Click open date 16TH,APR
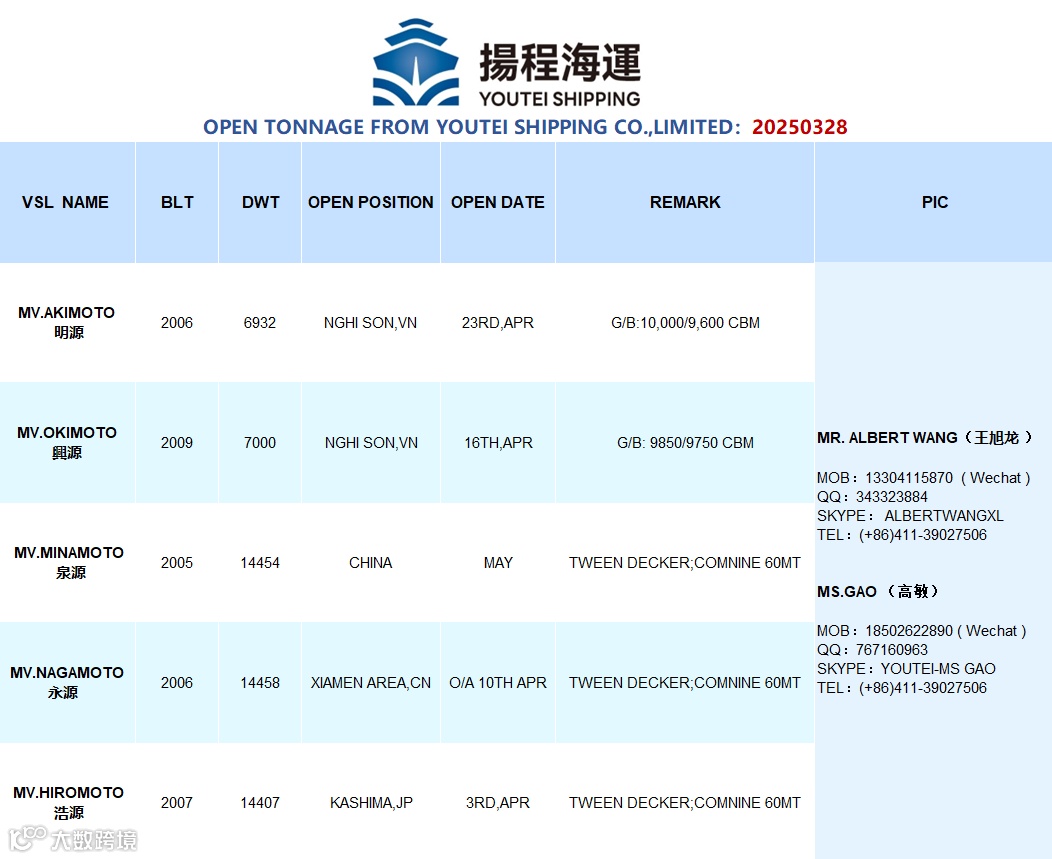 498,443
